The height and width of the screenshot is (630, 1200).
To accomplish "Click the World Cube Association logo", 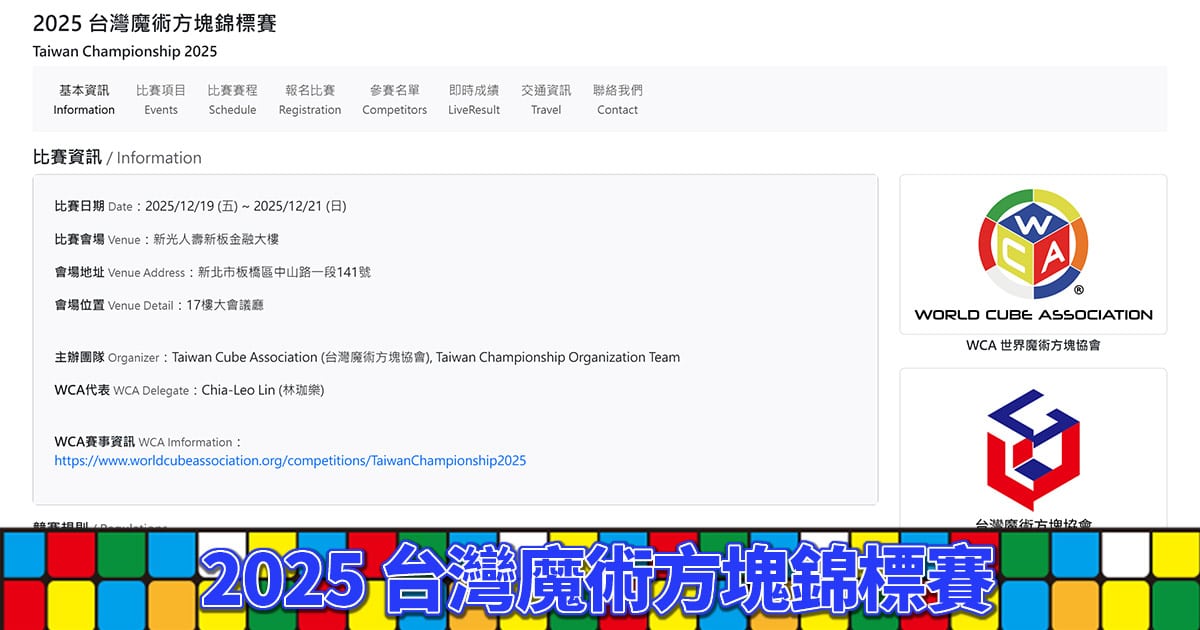I will tap(1033, 254).
